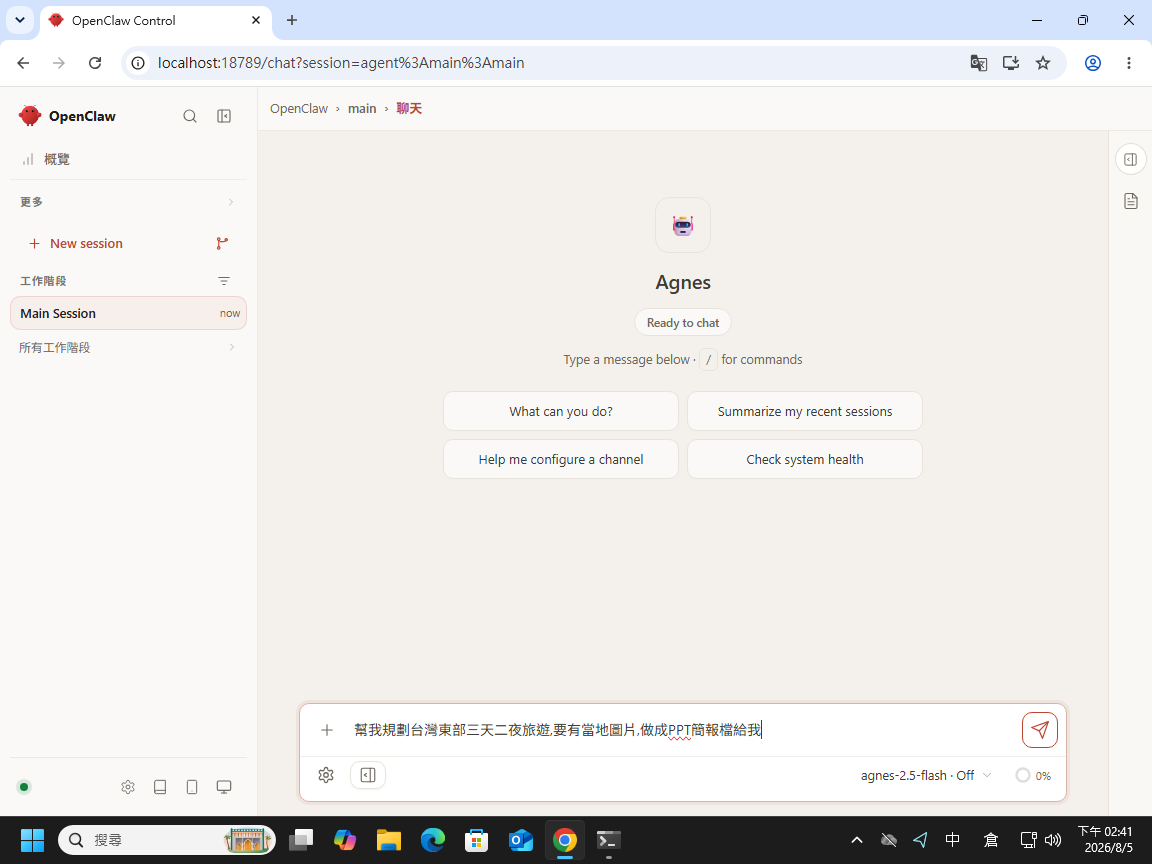
Task: Click the search icon in OpenClaw sidebar
Action: point(190,116)
